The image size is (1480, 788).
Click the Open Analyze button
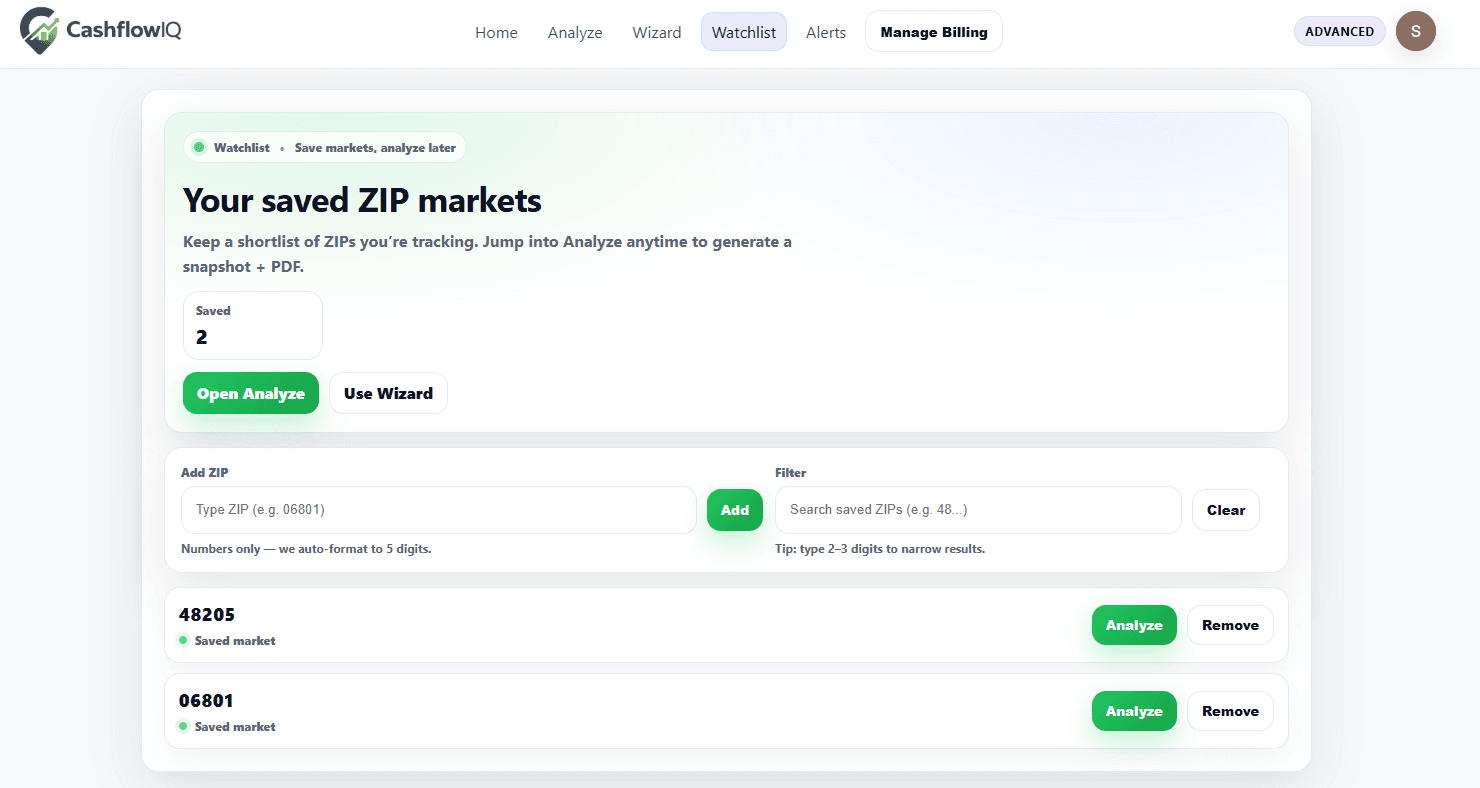(x=250, y=393)
